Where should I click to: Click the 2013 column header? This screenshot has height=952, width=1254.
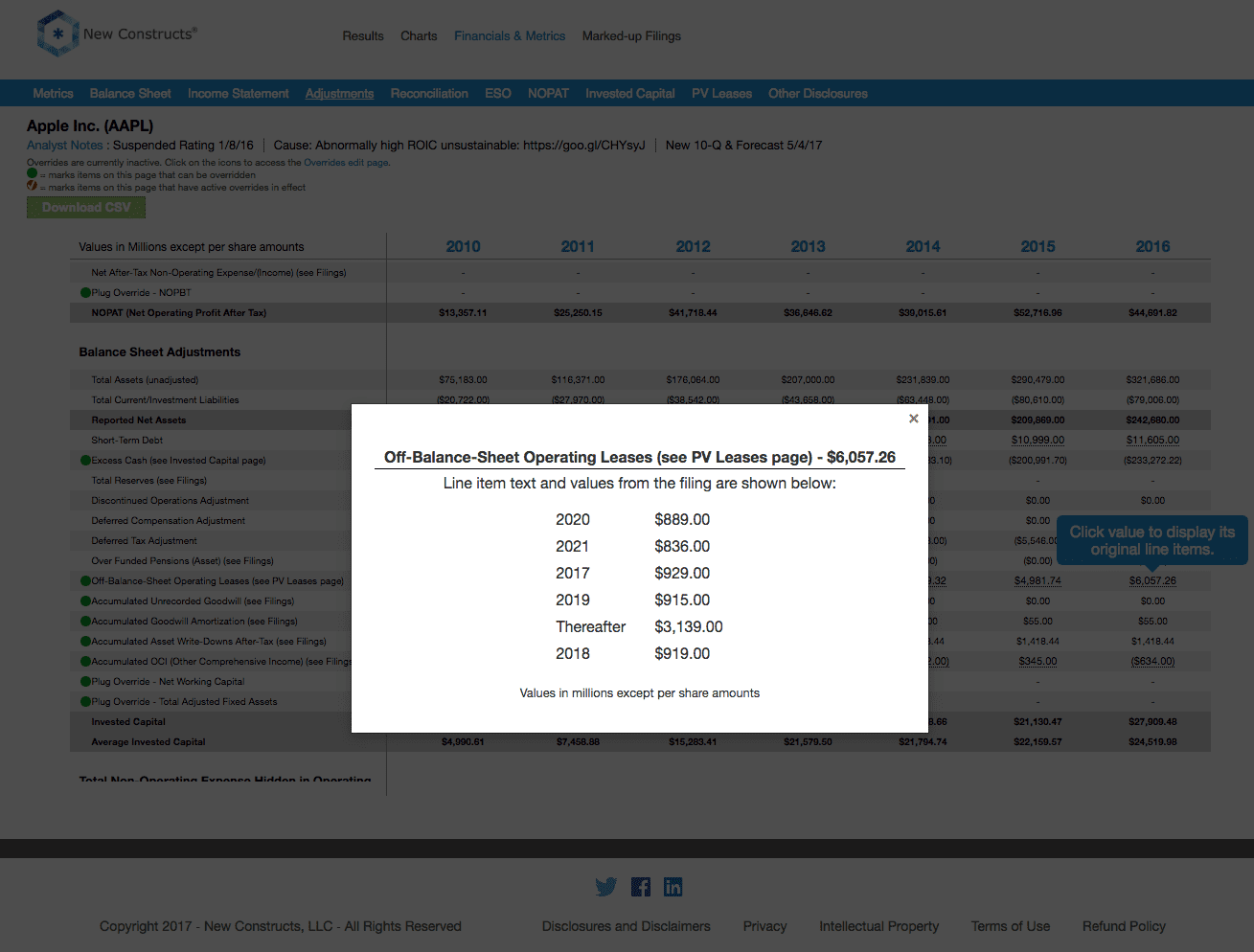pyautogui.click(x=808, y=246)
